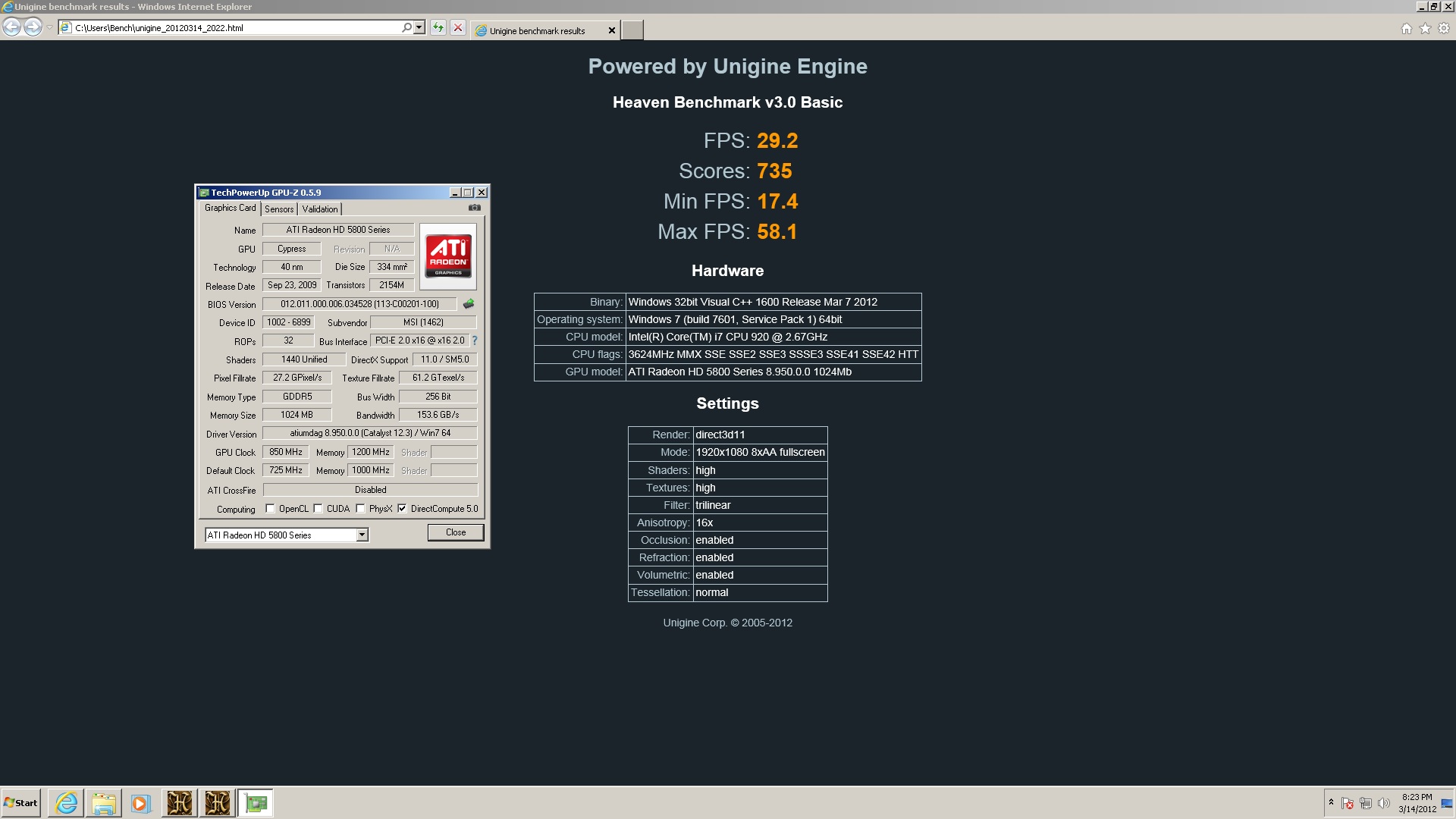1456x819 pixels.
Task: Switch to the Sensors tab
Action: click(x=279, y=209)
